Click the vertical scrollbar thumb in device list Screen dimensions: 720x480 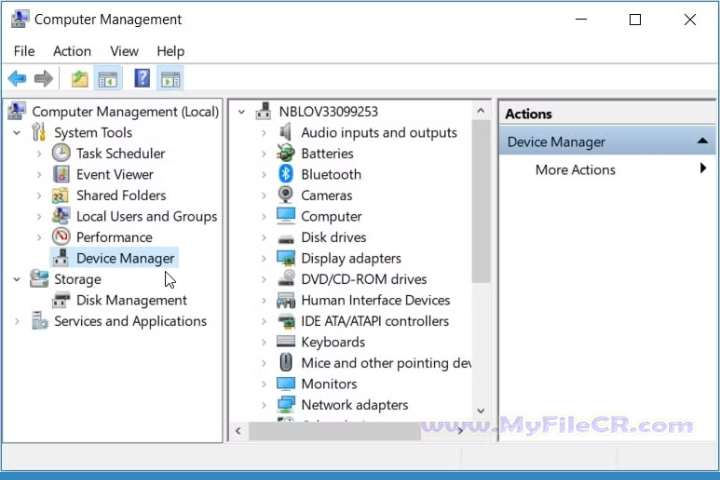(x=481, y=201)
